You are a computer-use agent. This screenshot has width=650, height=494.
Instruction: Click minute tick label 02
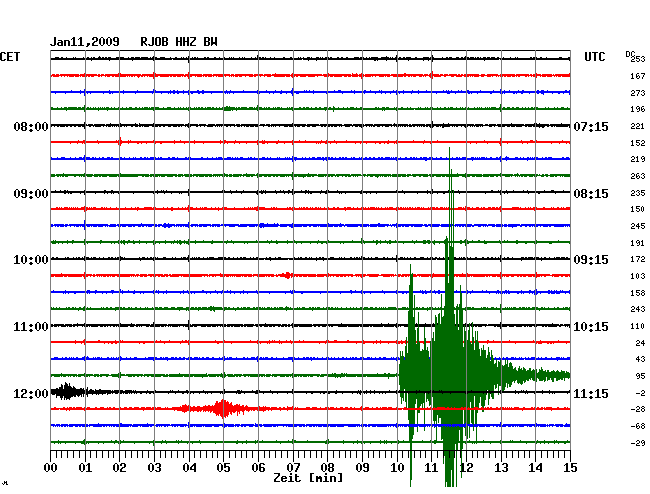click(x=119, y=467)
